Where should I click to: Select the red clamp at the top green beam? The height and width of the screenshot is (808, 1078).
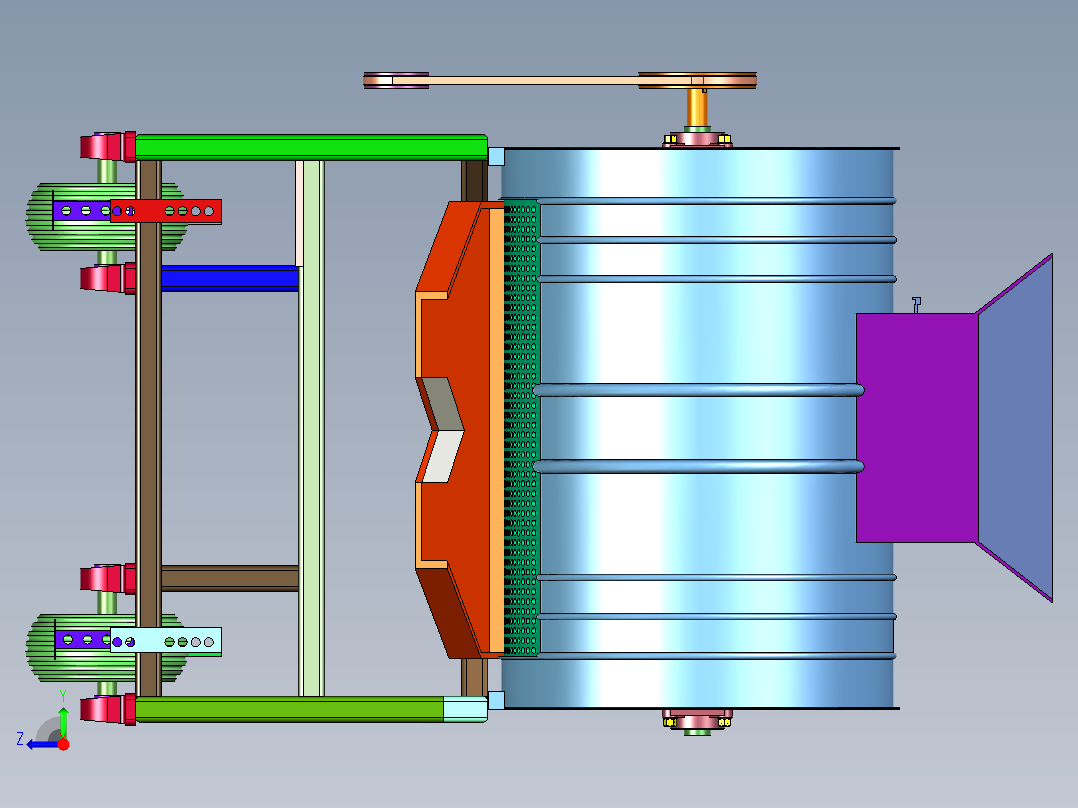pos(108,147)
